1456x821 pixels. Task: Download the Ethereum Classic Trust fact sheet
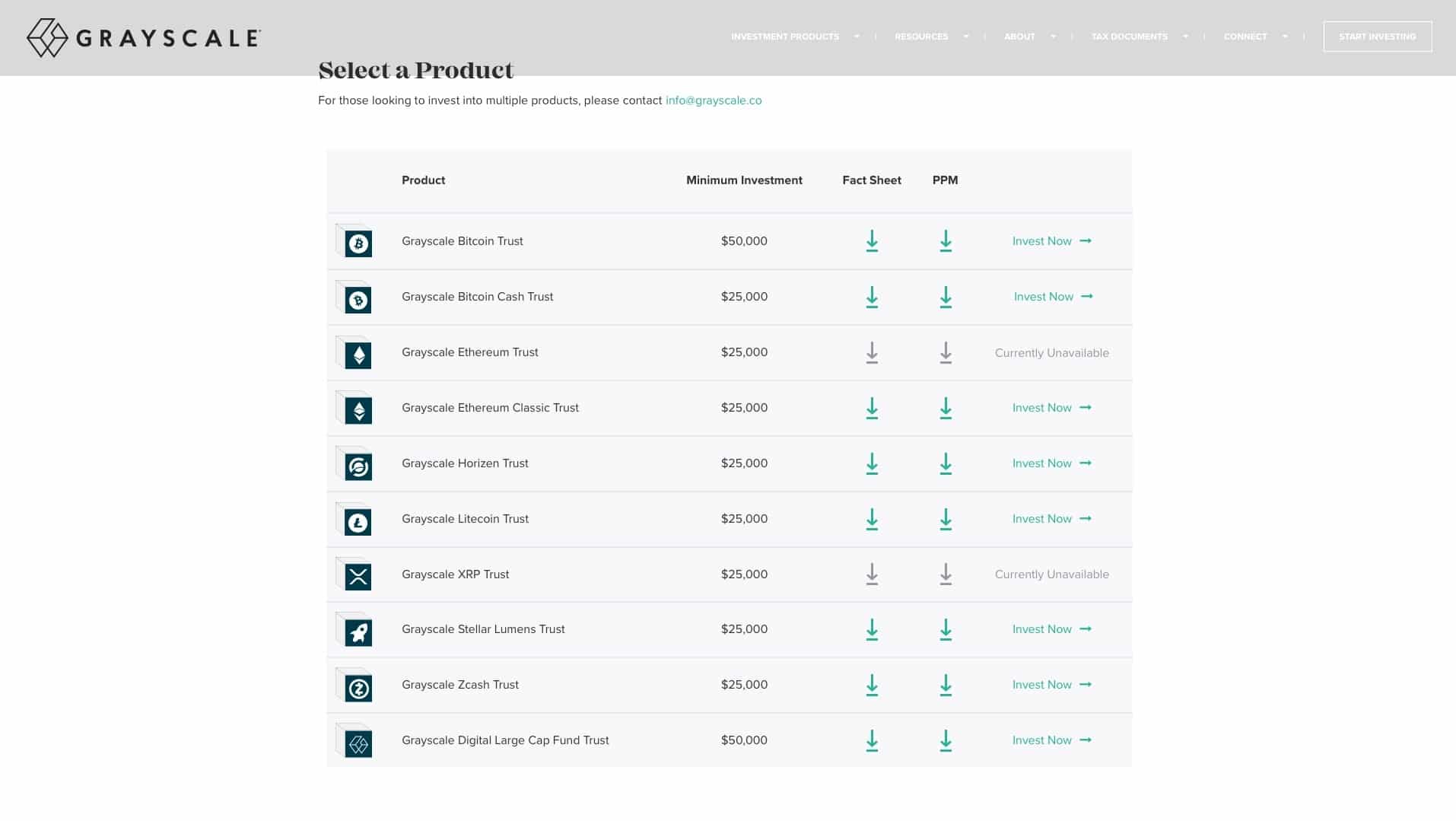pos(872,408)
